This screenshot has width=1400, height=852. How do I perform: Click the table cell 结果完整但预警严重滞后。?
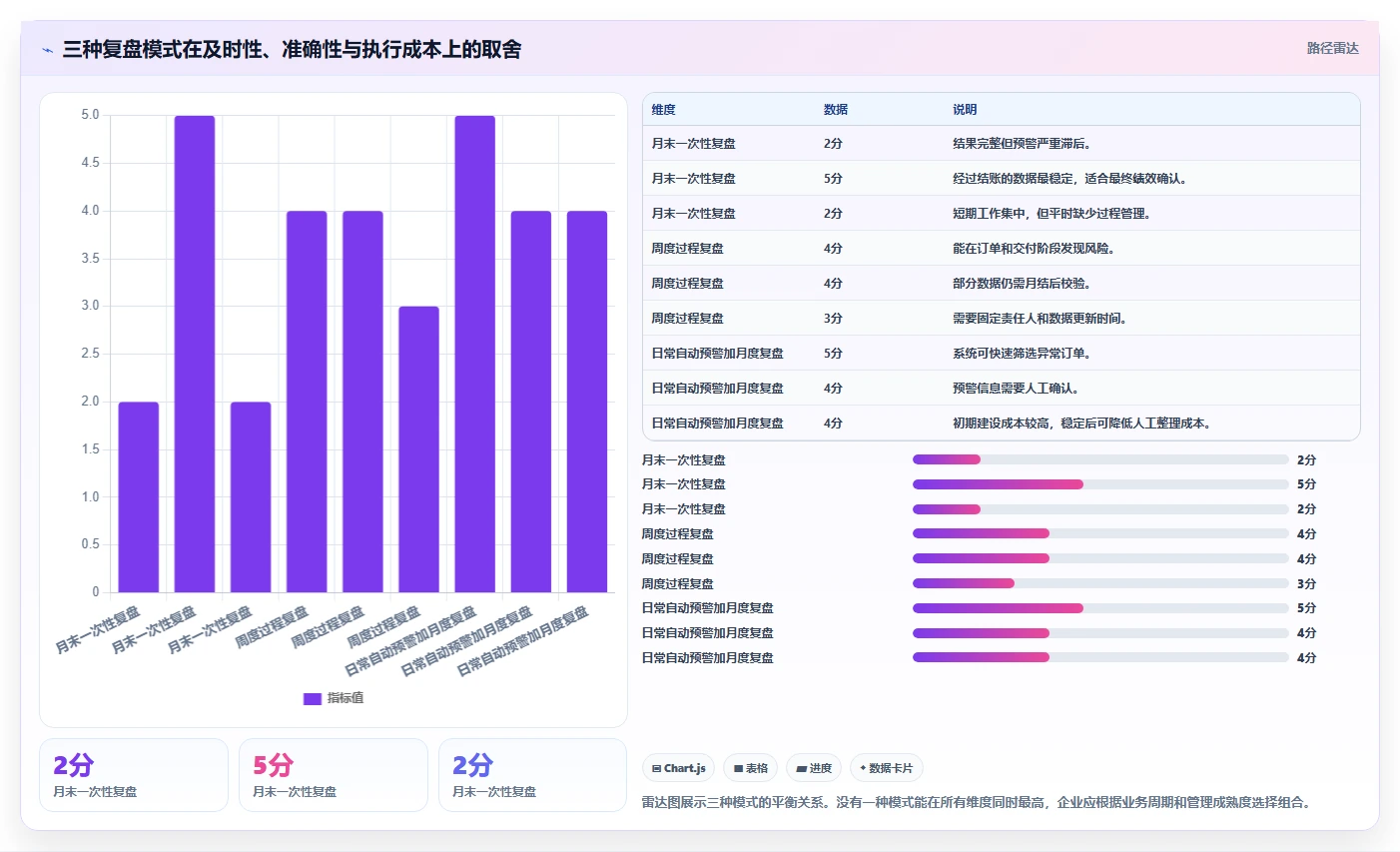tap(1022, 144)
